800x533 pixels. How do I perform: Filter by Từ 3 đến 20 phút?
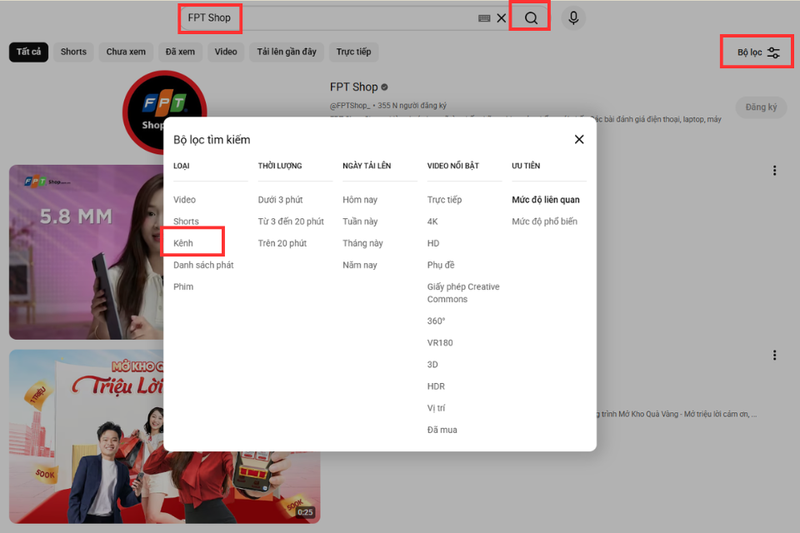(x=291, y=221)
